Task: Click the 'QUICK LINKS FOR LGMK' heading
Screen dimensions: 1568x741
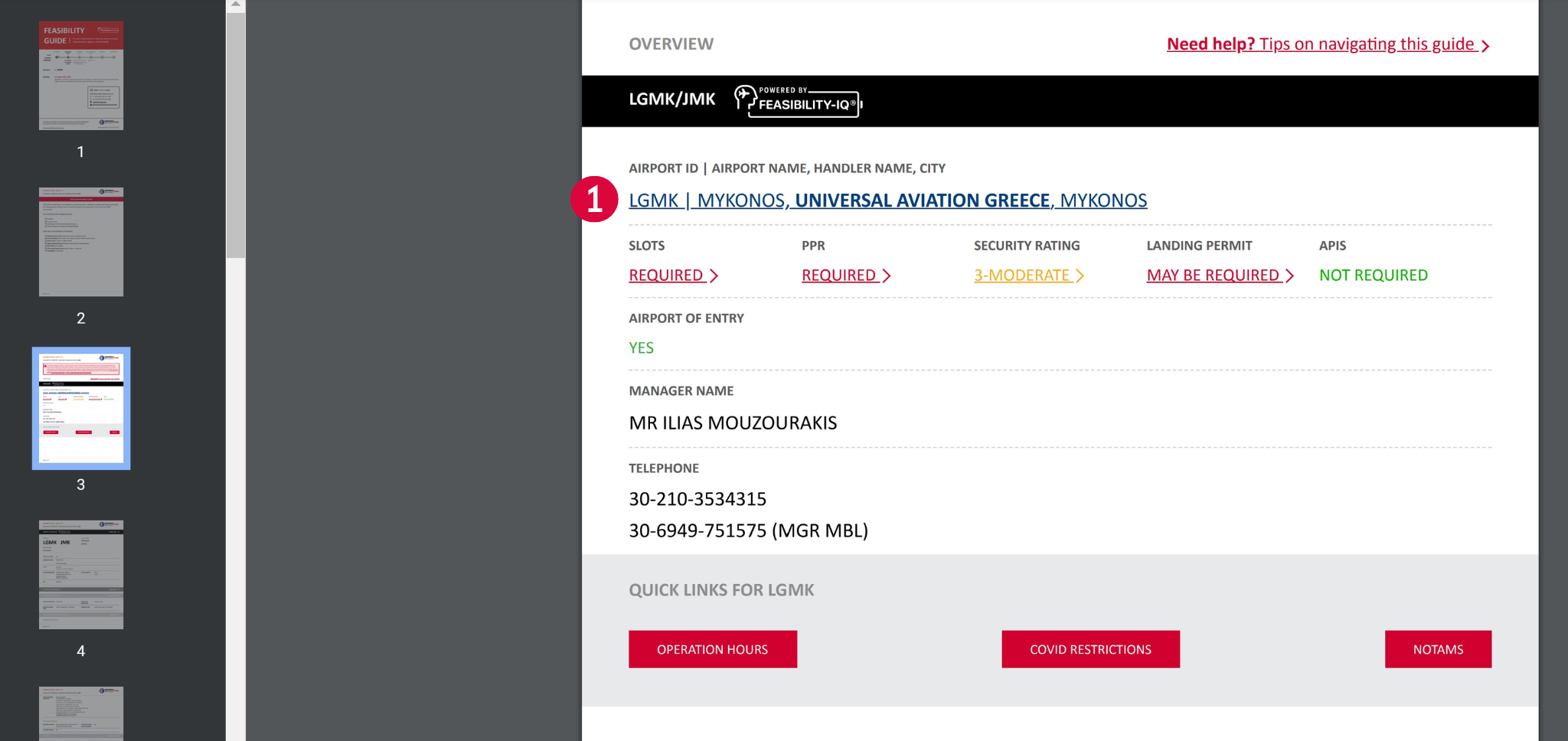Action: point(721,590)
